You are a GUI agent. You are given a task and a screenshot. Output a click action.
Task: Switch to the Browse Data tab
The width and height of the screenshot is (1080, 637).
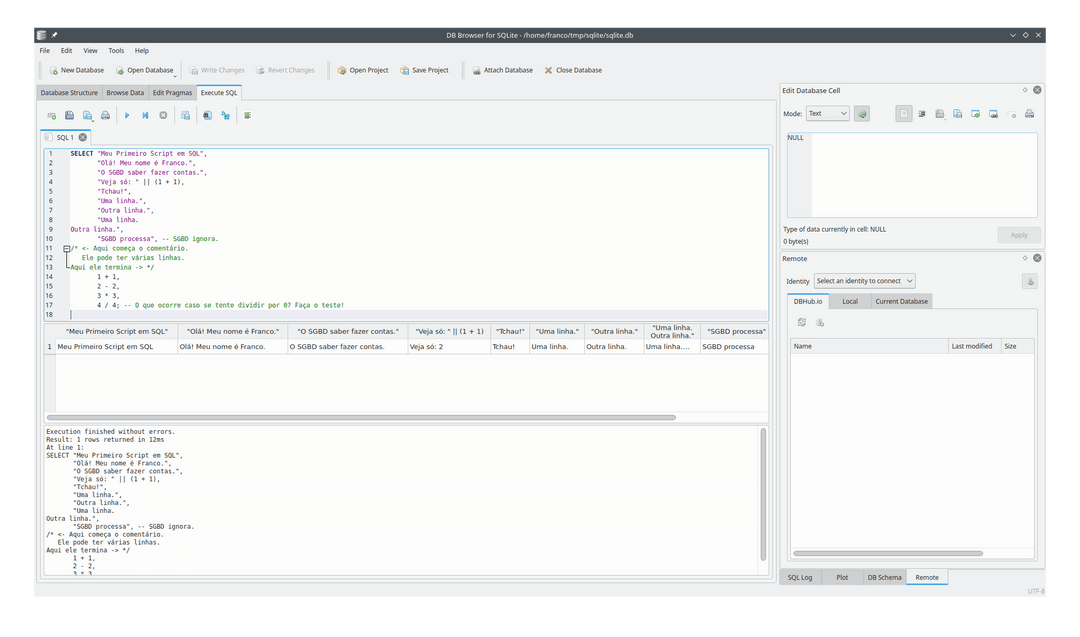[x=125, y=92]
